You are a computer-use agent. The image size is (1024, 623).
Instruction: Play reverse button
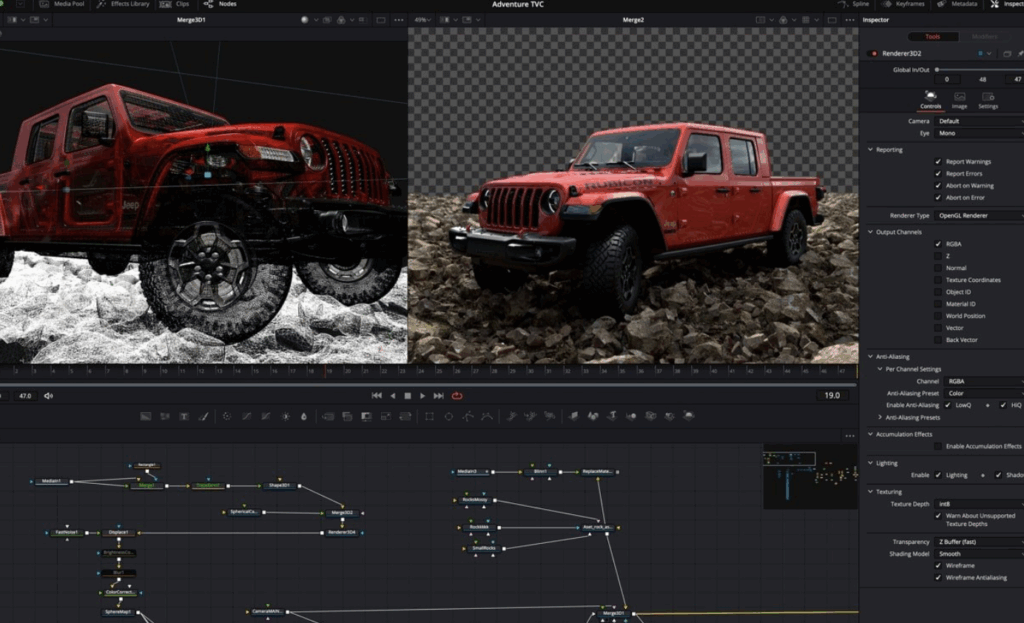(392, 396)
